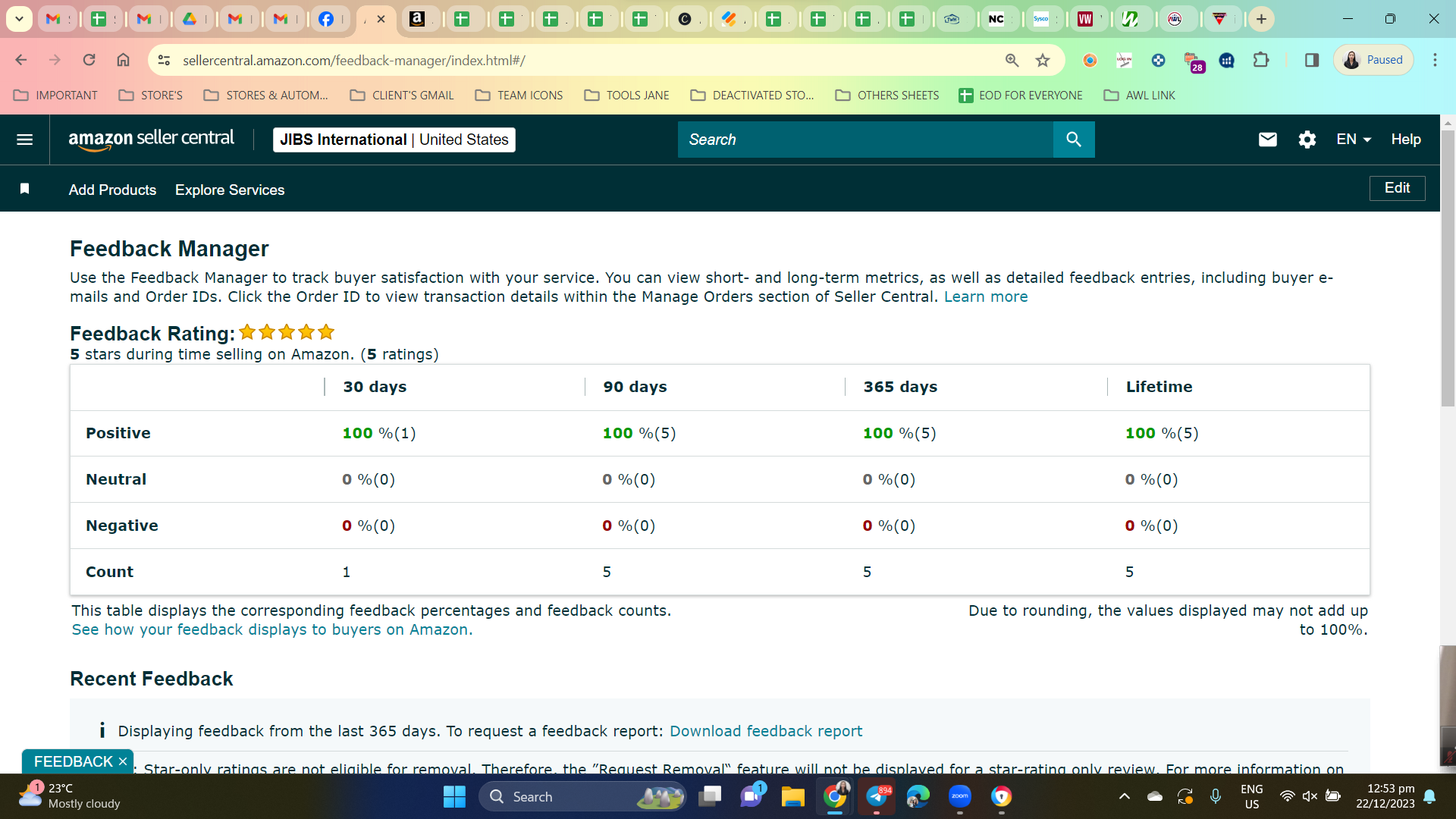Open the OTHERS SHEETS bookmarks folder
Image resolution: width=1456 pixels, height=819 pixels.
[x=887, y=96]
